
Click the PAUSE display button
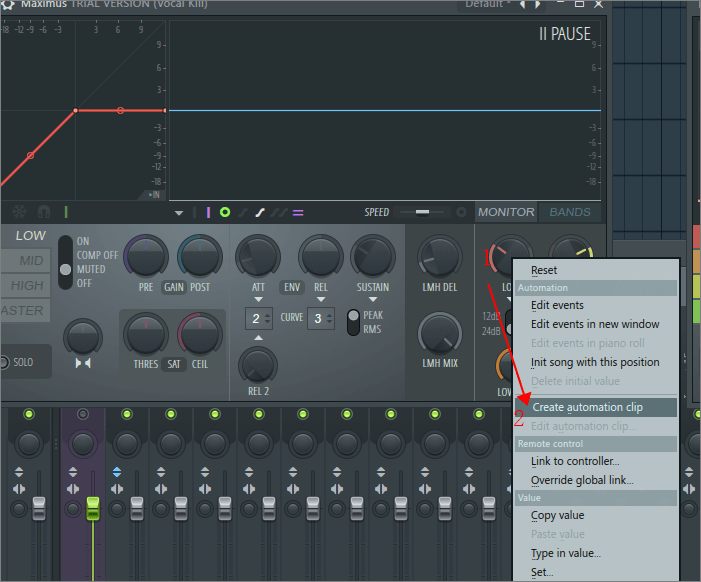[565, 34]
